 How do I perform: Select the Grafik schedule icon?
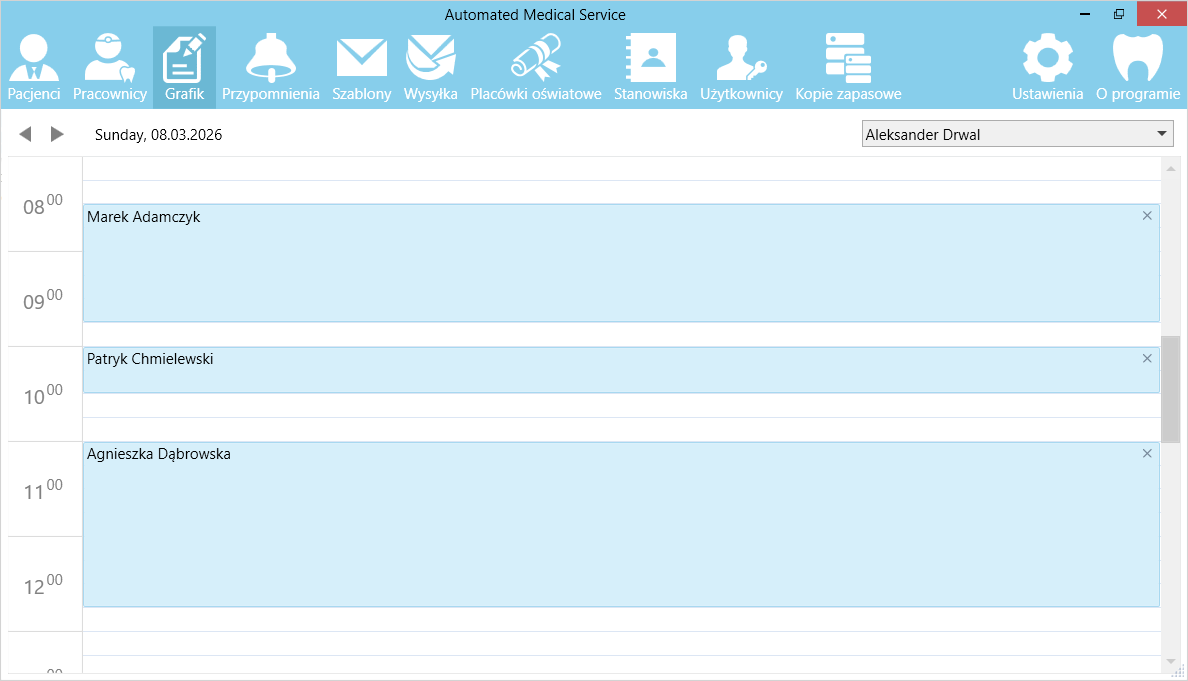point(184,67)
